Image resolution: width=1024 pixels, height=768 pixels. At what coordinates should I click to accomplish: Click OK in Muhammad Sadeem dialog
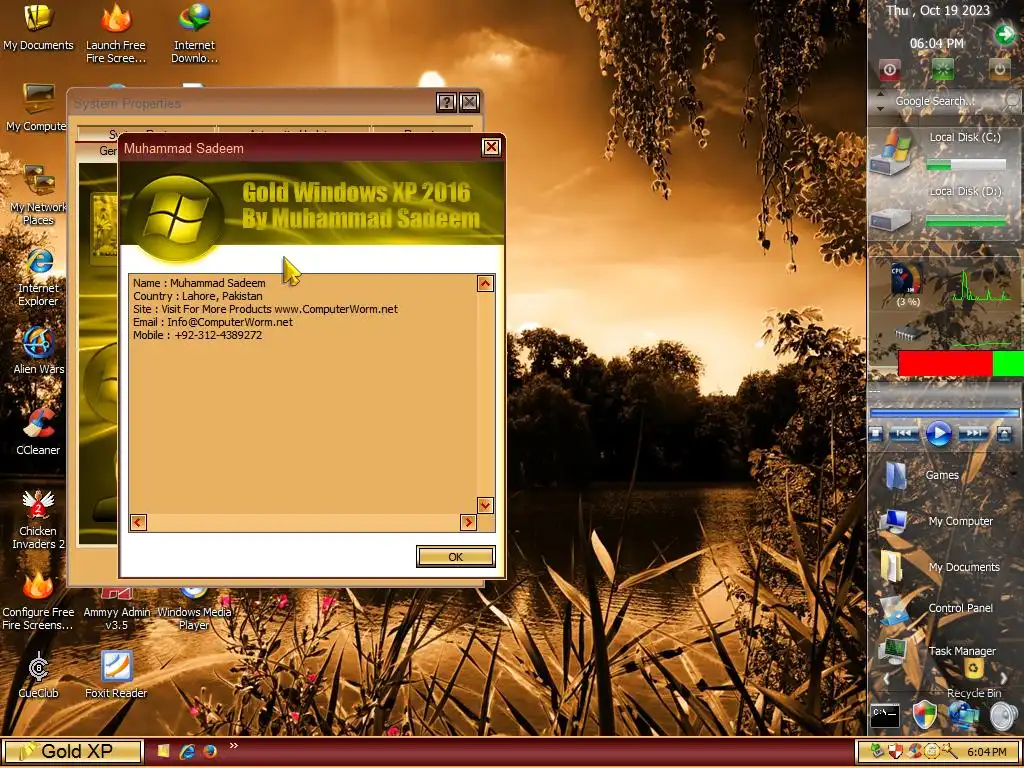(x=455, y=556)
